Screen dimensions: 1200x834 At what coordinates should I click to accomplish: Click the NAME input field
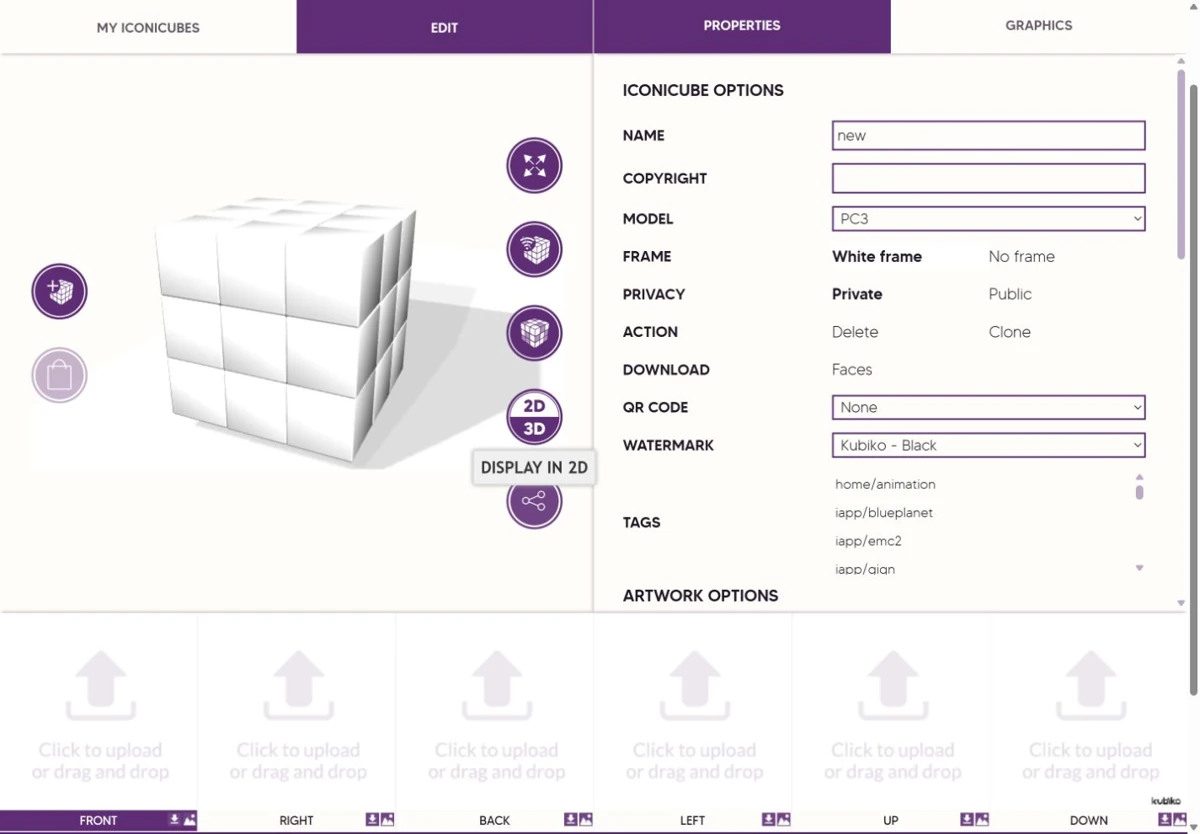(988, 136)
